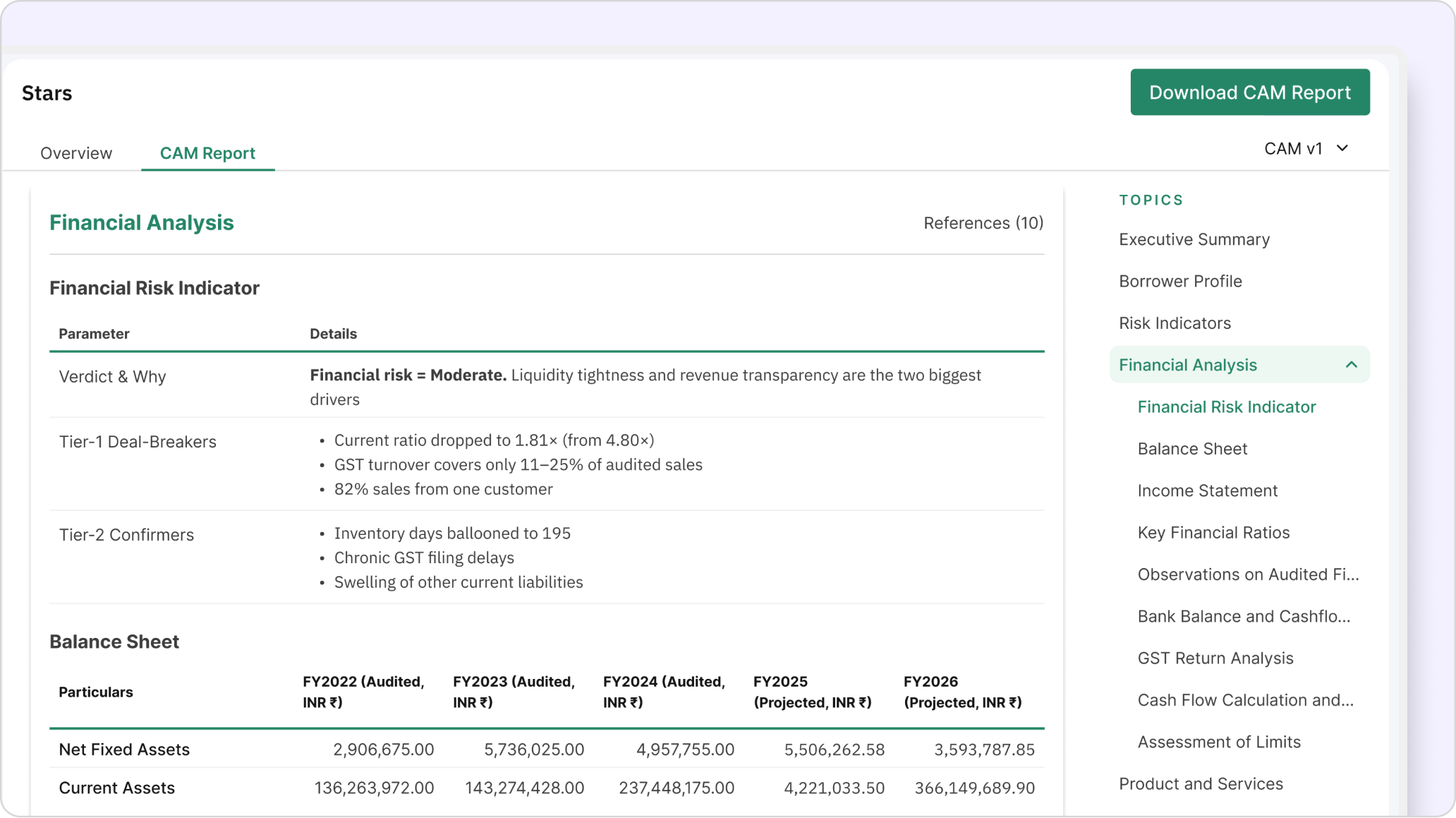The width and height of the screenshot is (1456, 818).
Task: Go to Executive Summary topic
Action: (1194, 239)
